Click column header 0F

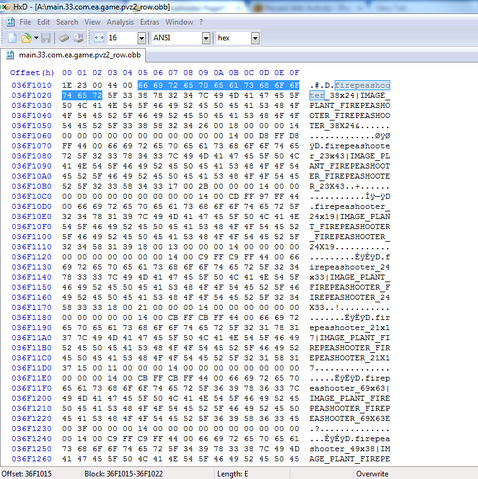click(294, 73)
